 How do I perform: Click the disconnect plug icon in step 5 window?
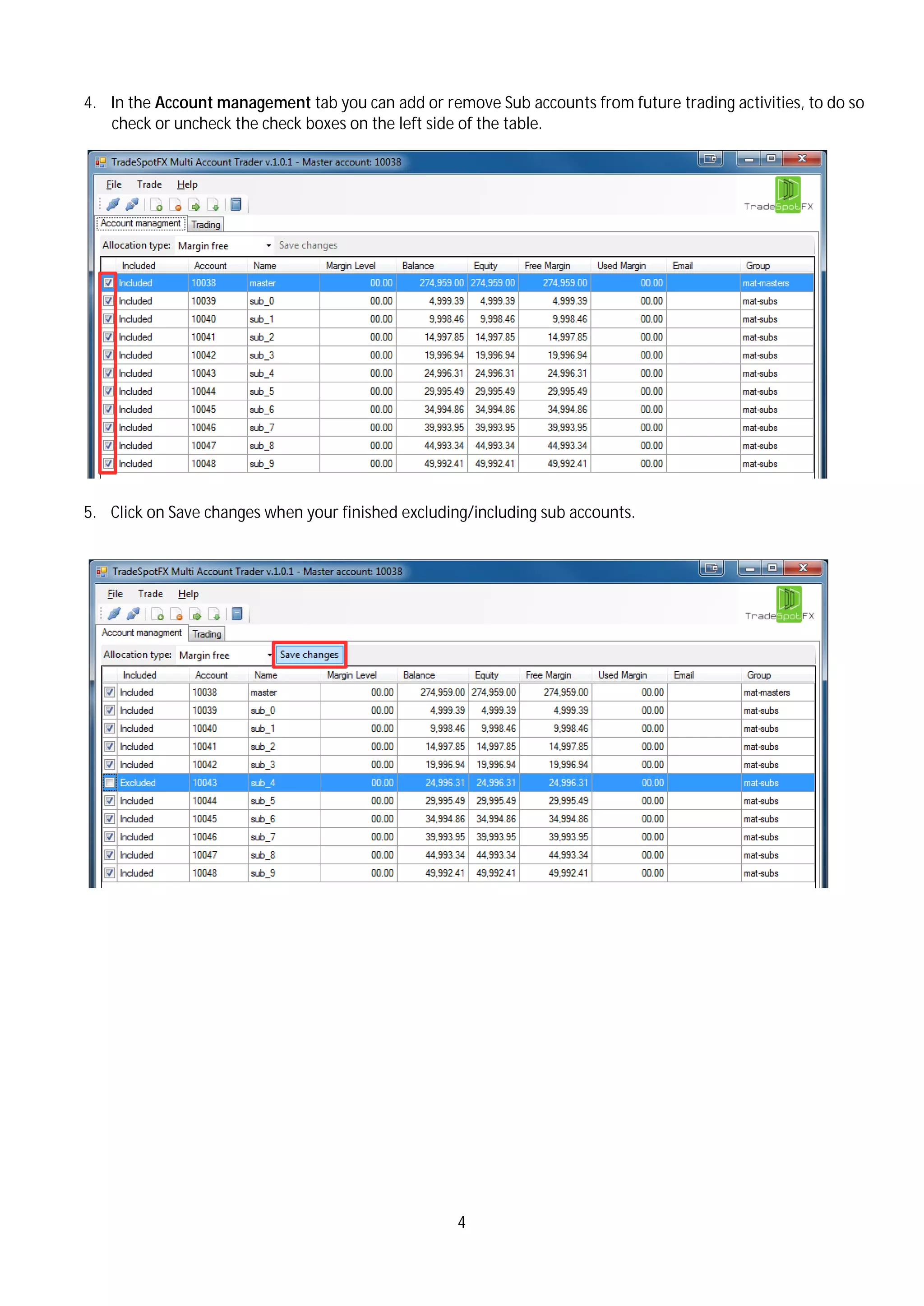[133, 614]
